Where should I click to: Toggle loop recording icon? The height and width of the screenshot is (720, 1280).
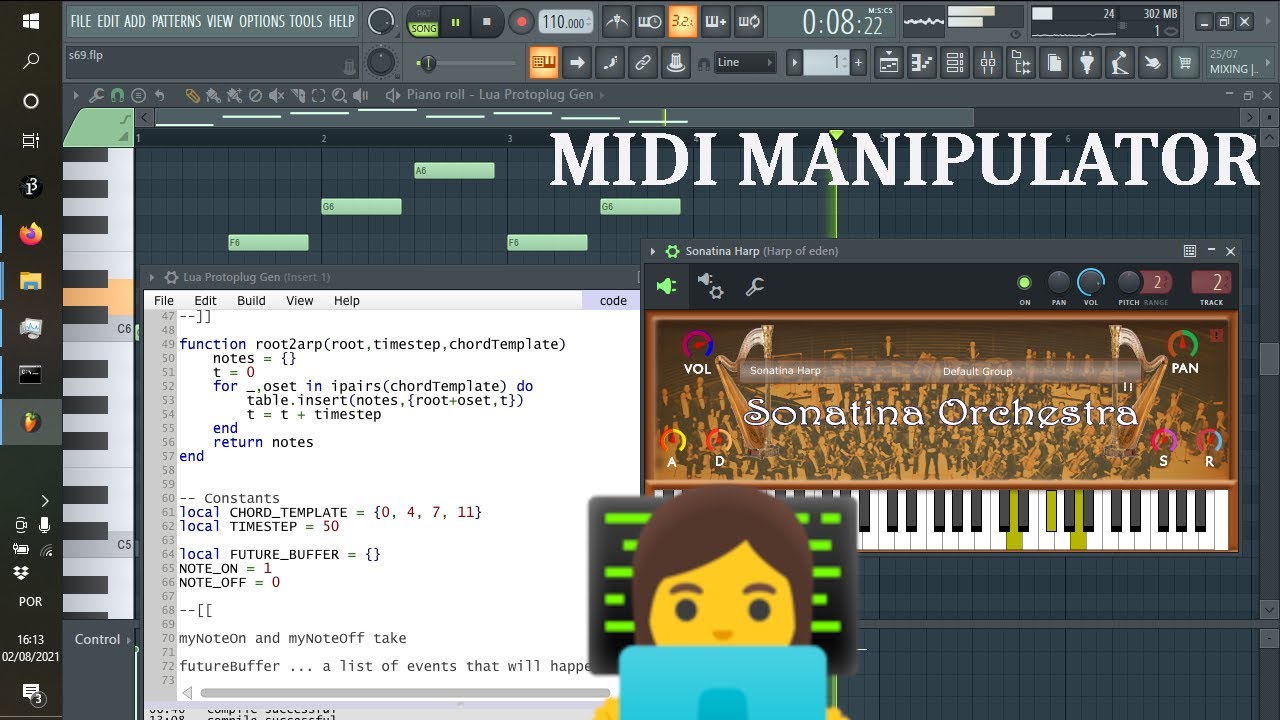point(747,21)
